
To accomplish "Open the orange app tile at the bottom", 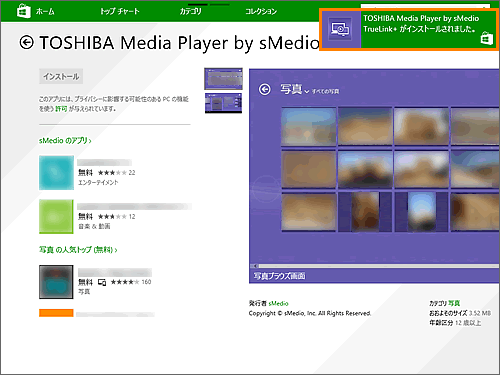I will [56, 313].
